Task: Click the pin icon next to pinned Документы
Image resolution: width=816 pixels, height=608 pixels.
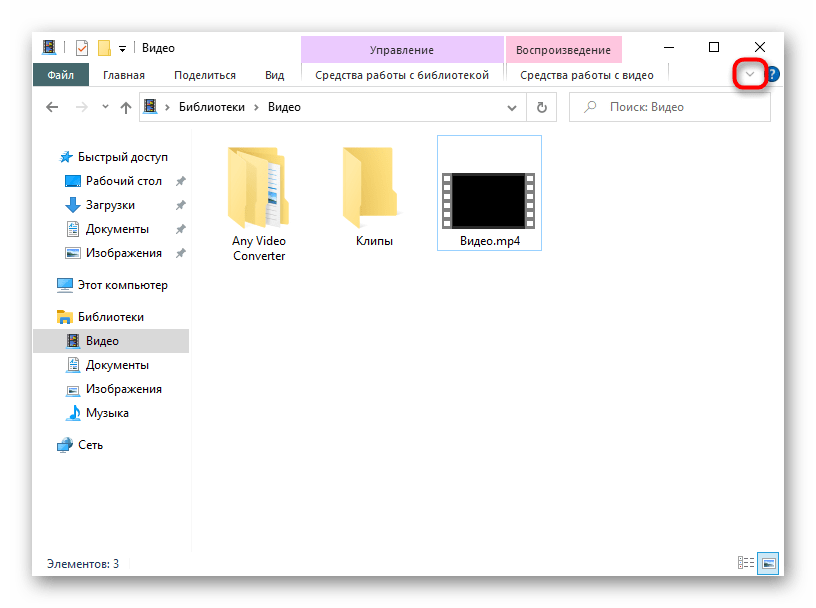Action: coord(181,229)
